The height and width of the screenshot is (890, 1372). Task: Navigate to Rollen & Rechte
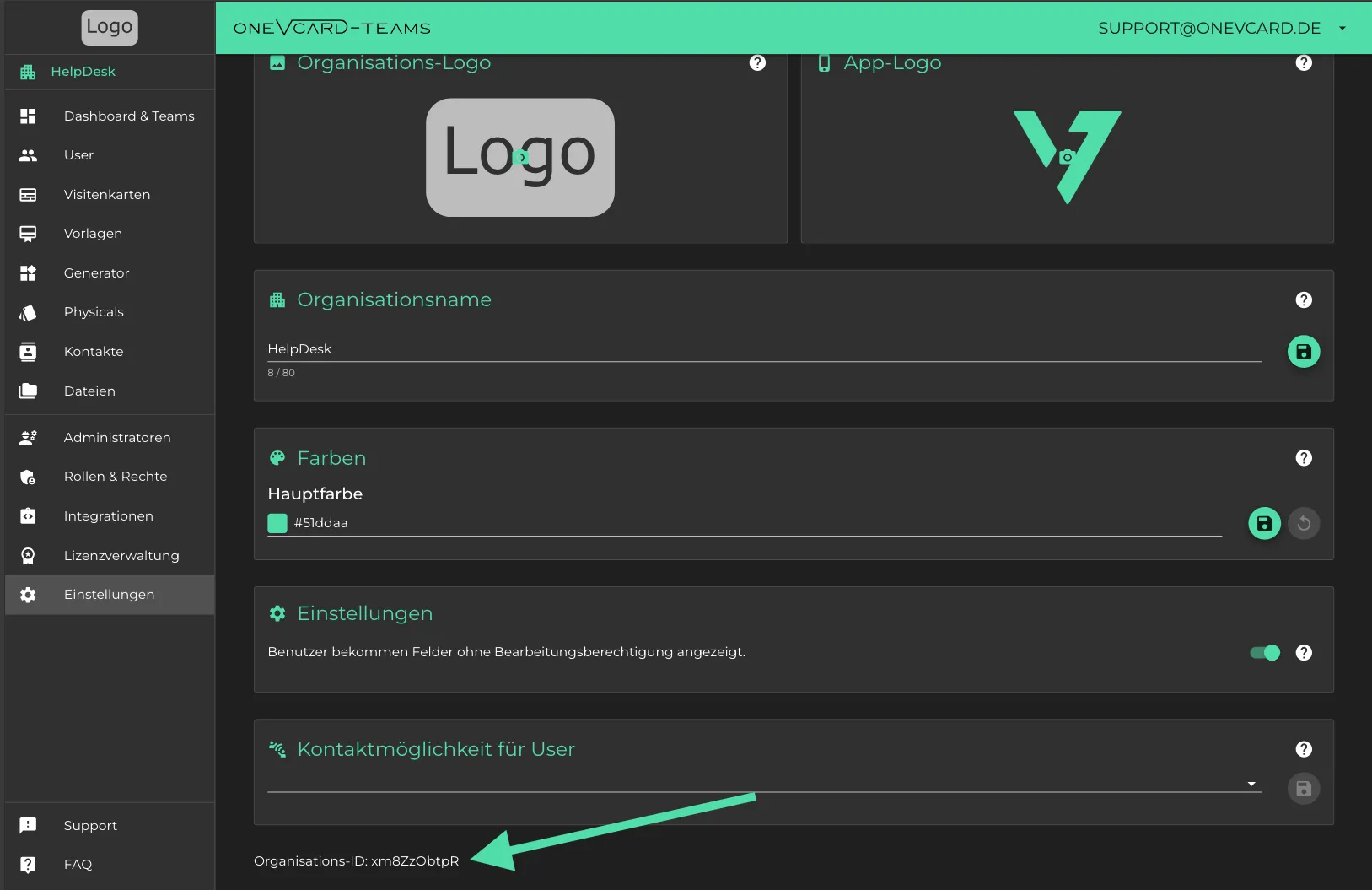click(110, 477)
